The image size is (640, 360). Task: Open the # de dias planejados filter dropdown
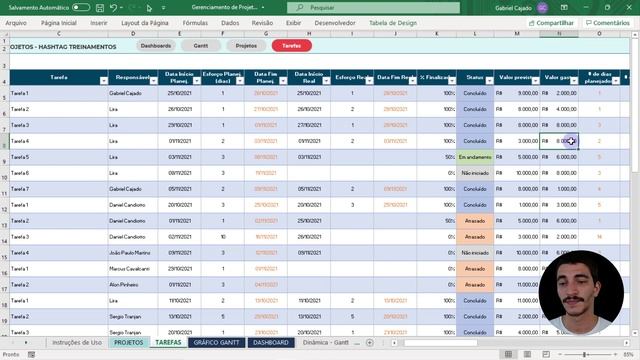pyautogui.click(x=616, y=81)
